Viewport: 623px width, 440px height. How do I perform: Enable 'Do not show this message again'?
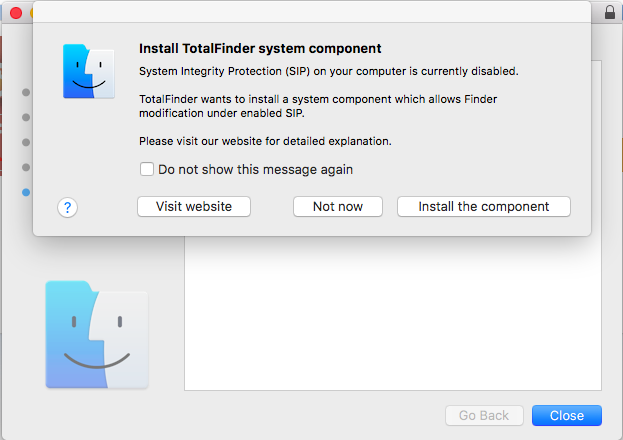(147, 169)
